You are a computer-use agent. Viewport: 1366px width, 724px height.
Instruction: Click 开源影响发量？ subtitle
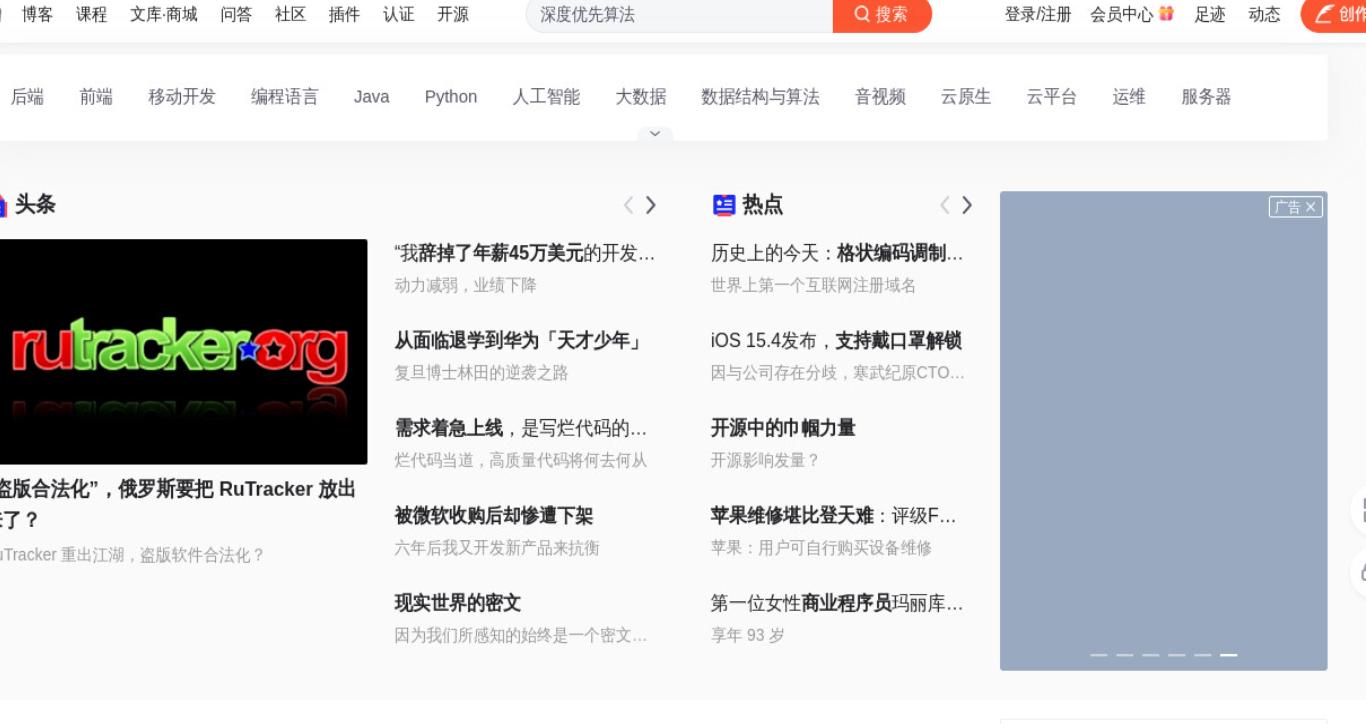click(x=766, y=460)
